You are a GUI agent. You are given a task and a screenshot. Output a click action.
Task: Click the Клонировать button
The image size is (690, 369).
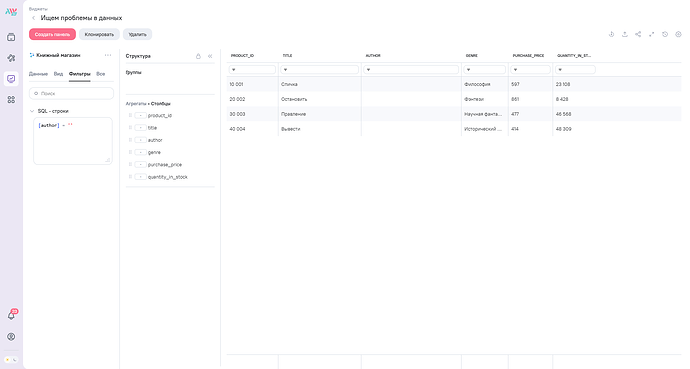[x=99, y=34]
